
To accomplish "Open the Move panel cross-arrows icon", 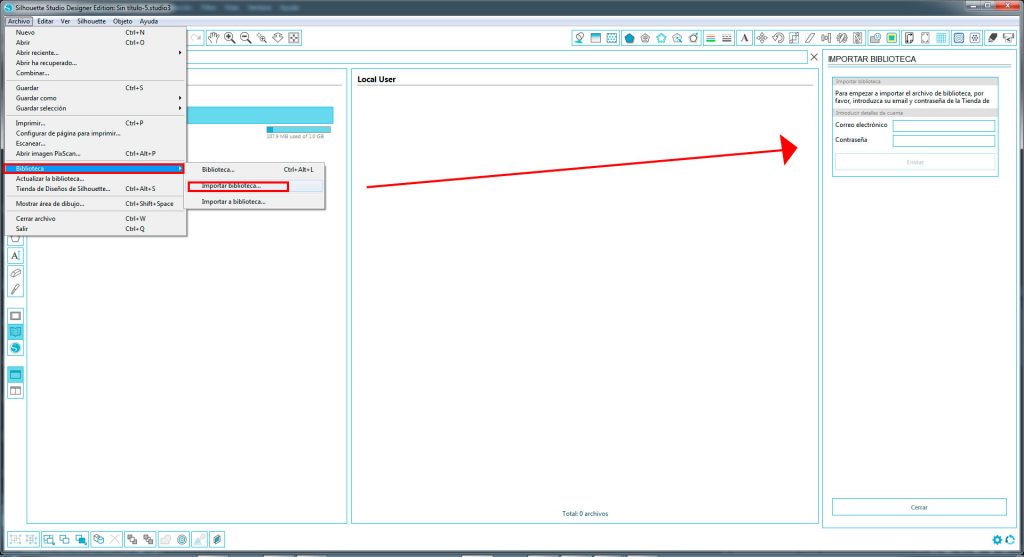I will (761, 38).
